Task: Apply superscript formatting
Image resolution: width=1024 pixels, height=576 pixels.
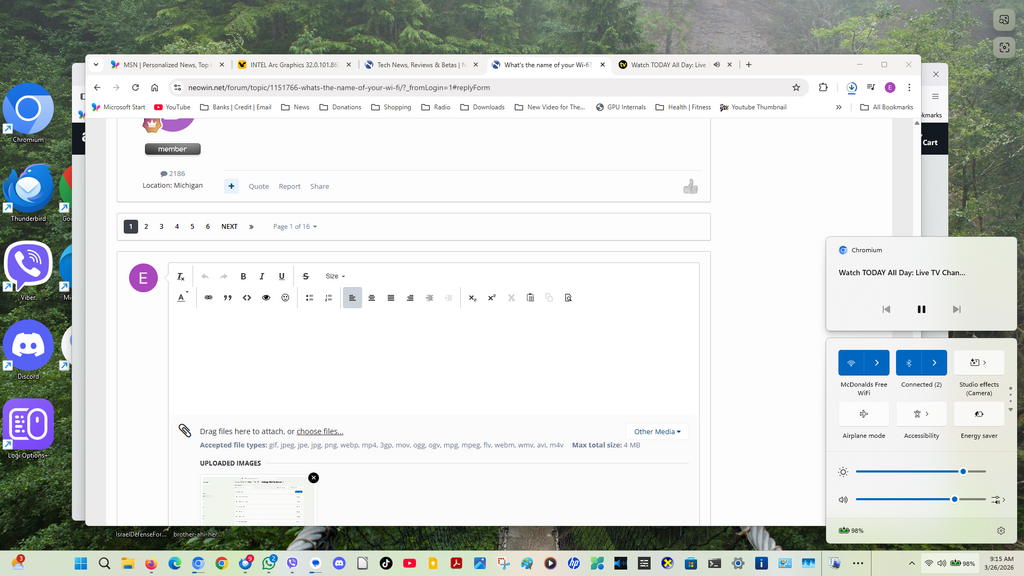Action: pyautogui.click(x=492, y=298)
